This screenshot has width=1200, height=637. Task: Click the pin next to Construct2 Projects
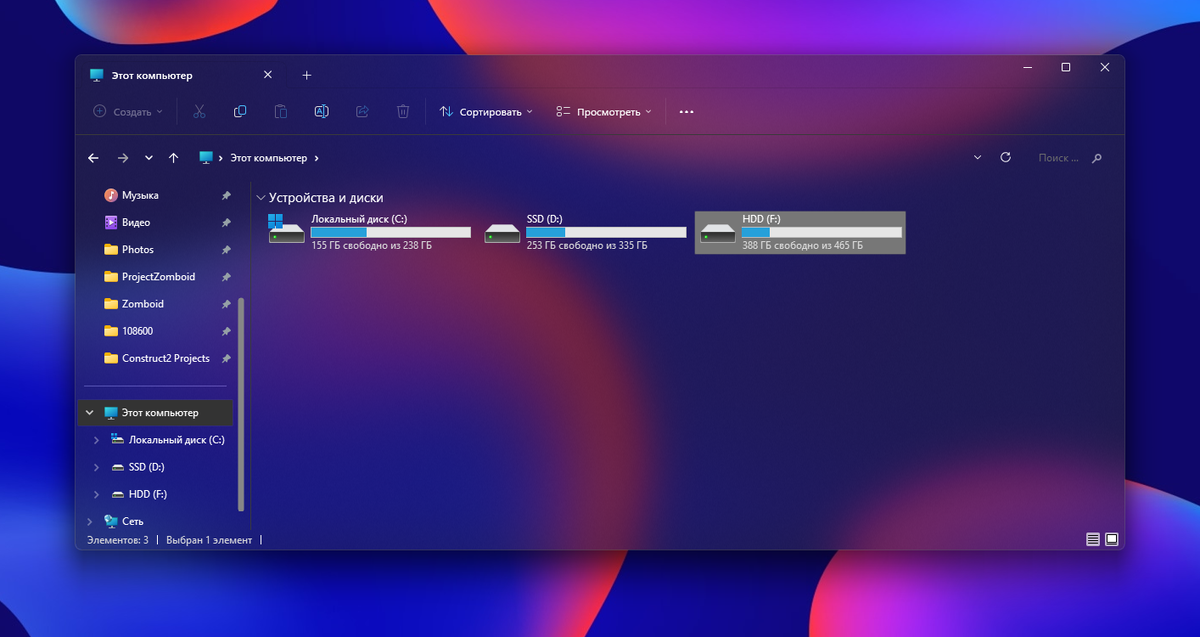226,358
